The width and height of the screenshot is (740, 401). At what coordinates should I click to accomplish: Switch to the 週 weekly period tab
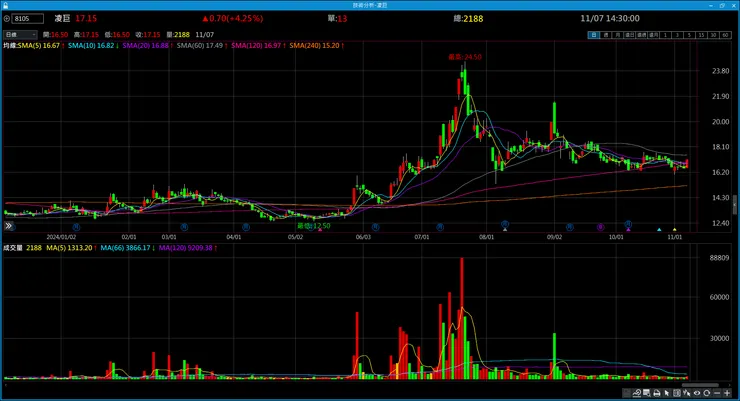coord(606,35)
